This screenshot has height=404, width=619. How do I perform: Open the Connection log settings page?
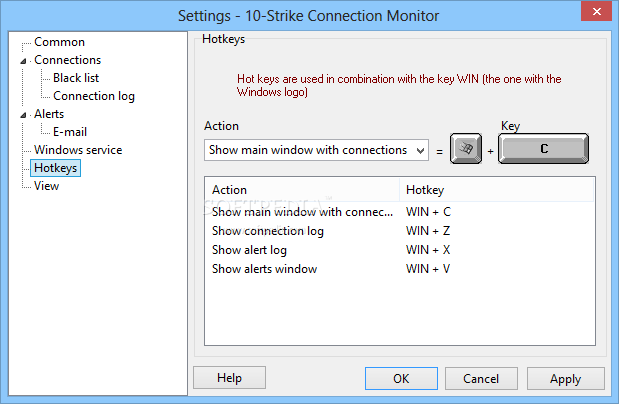click(94, 96)
